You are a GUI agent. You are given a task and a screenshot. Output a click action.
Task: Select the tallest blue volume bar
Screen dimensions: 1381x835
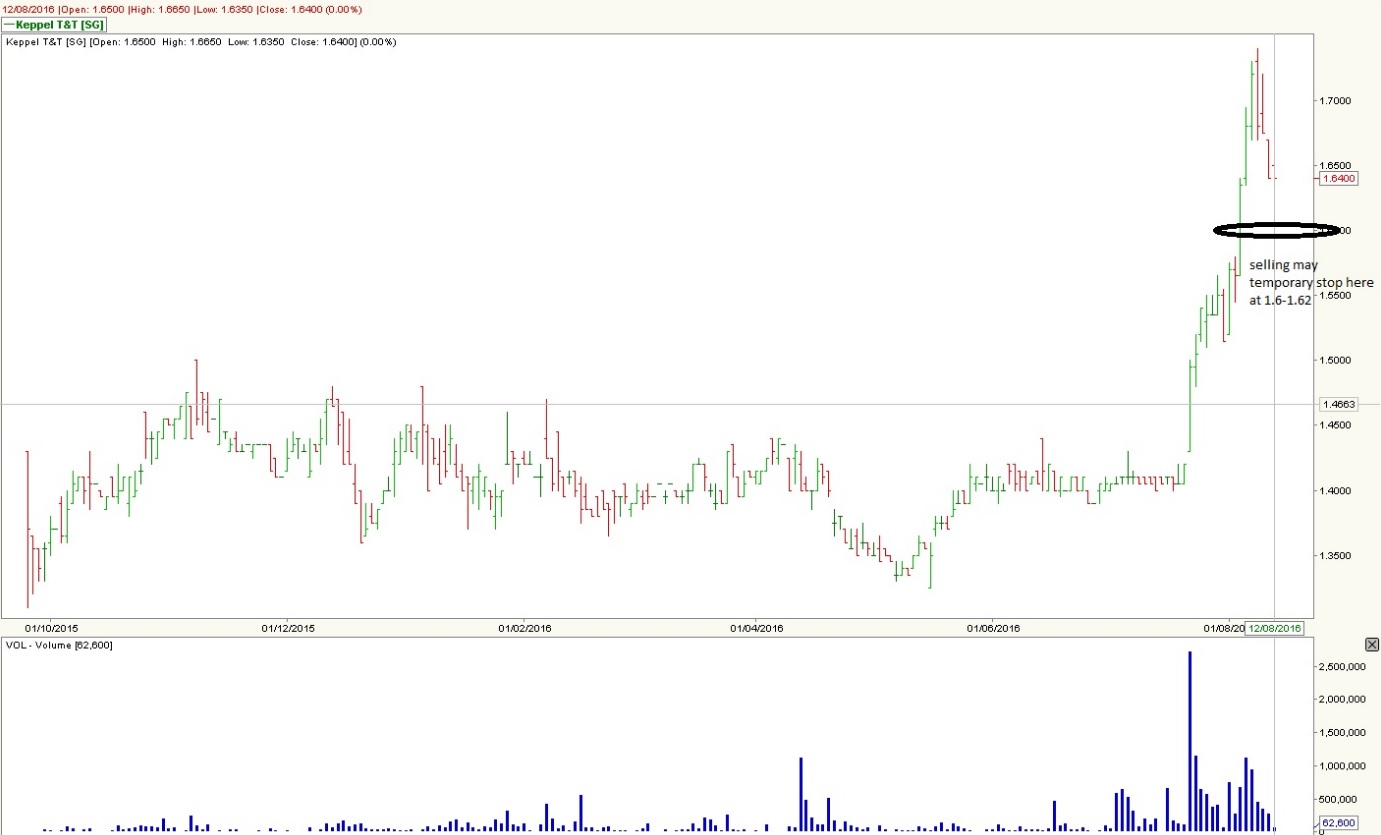(1190, 740)
